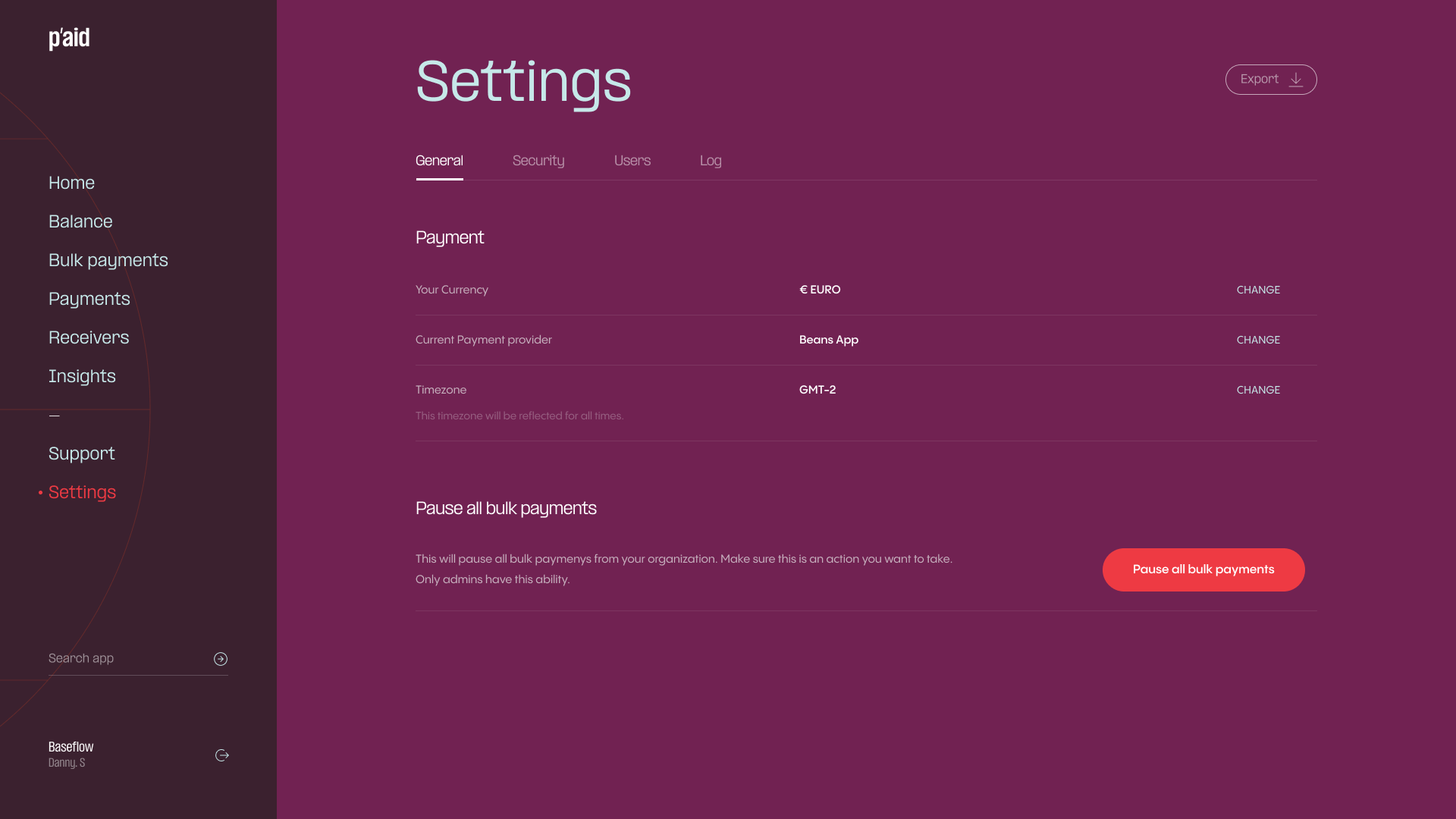This screenshot has height=819, width=1456.
Task: Change the current payment provider
Action: tap(1257, 340)
